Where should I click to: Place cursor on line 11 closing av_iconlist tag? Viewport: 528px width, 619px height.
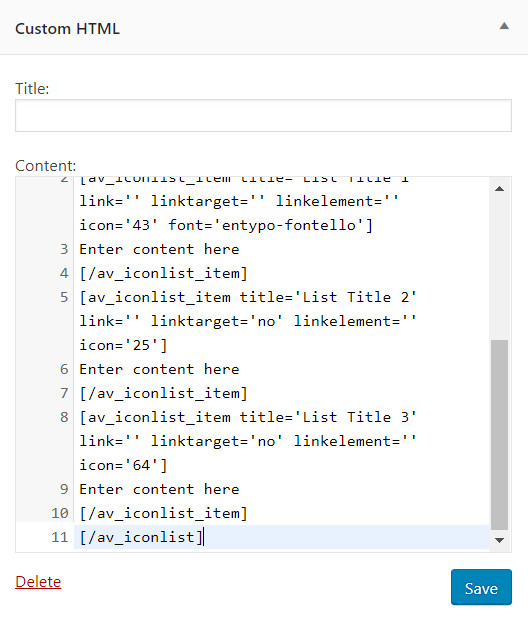pyautogui.click(x=141, y=537)
